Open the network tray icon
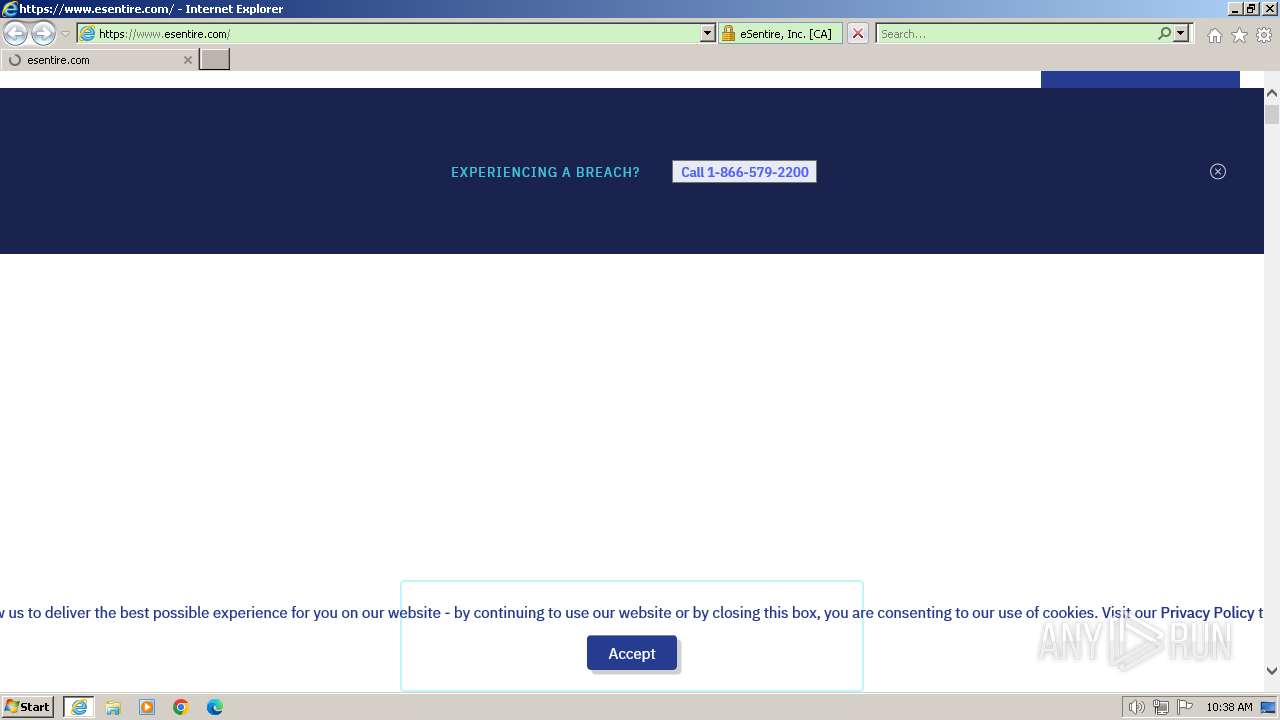1280x720 pixels. (x=1161, y=707)
